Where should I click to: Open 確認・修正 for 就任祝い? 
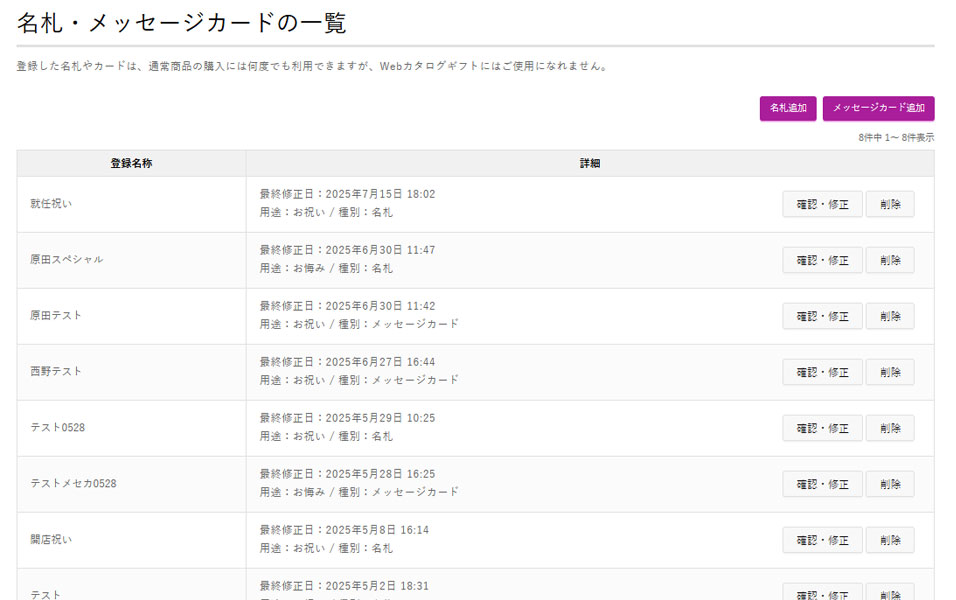tap(822, 204)
